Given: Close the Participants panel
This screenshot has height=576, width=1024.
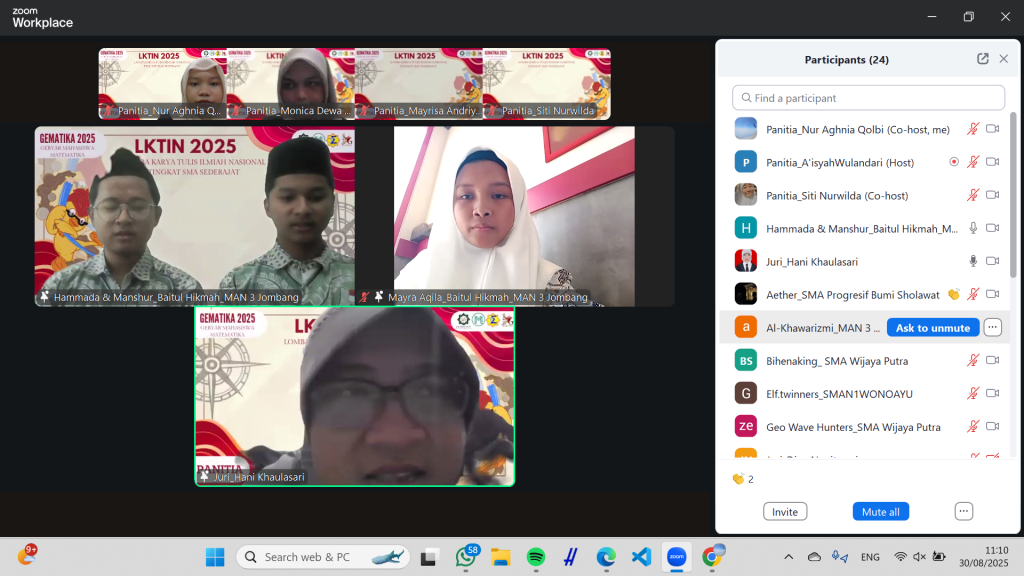Looking at the screenshot, I should (x=1003, y=59).
